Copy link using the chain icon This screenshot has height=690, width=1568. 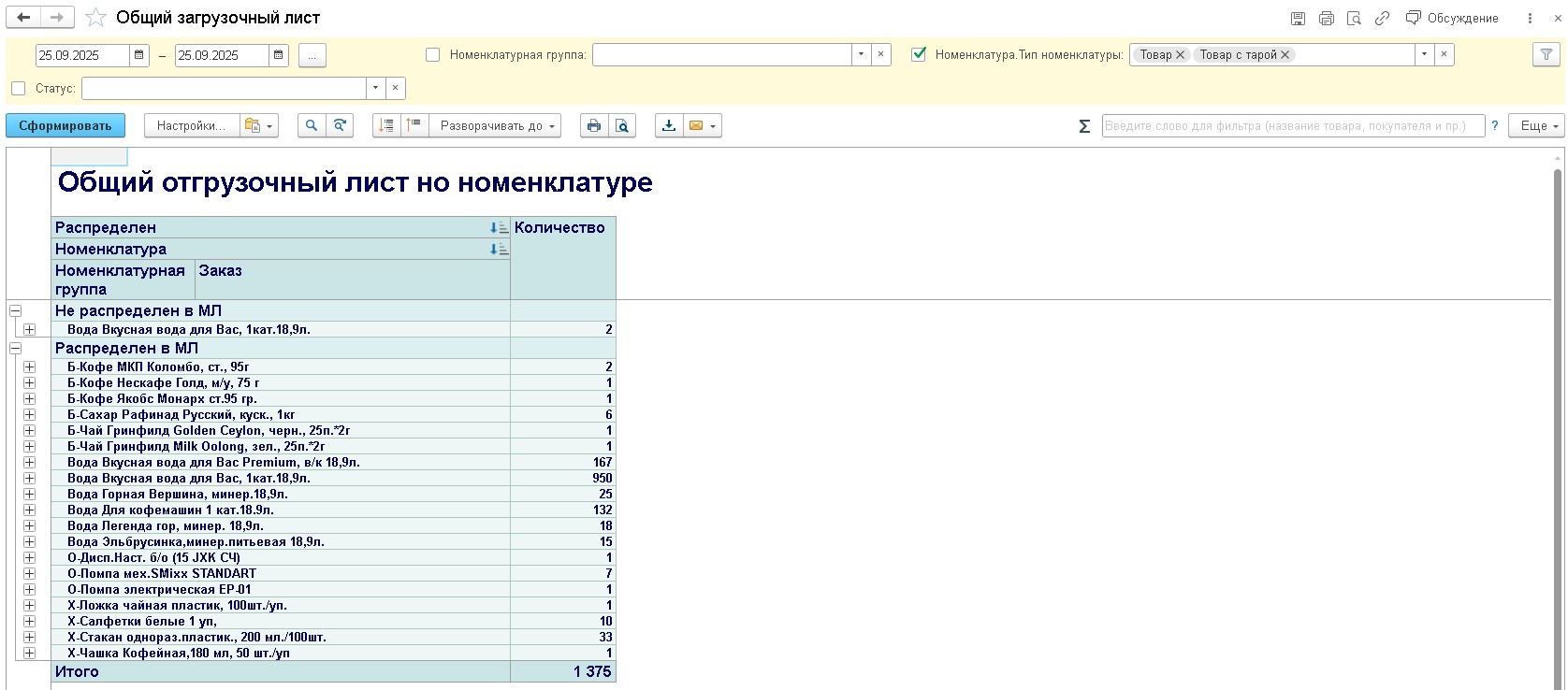click(1382, 18)
